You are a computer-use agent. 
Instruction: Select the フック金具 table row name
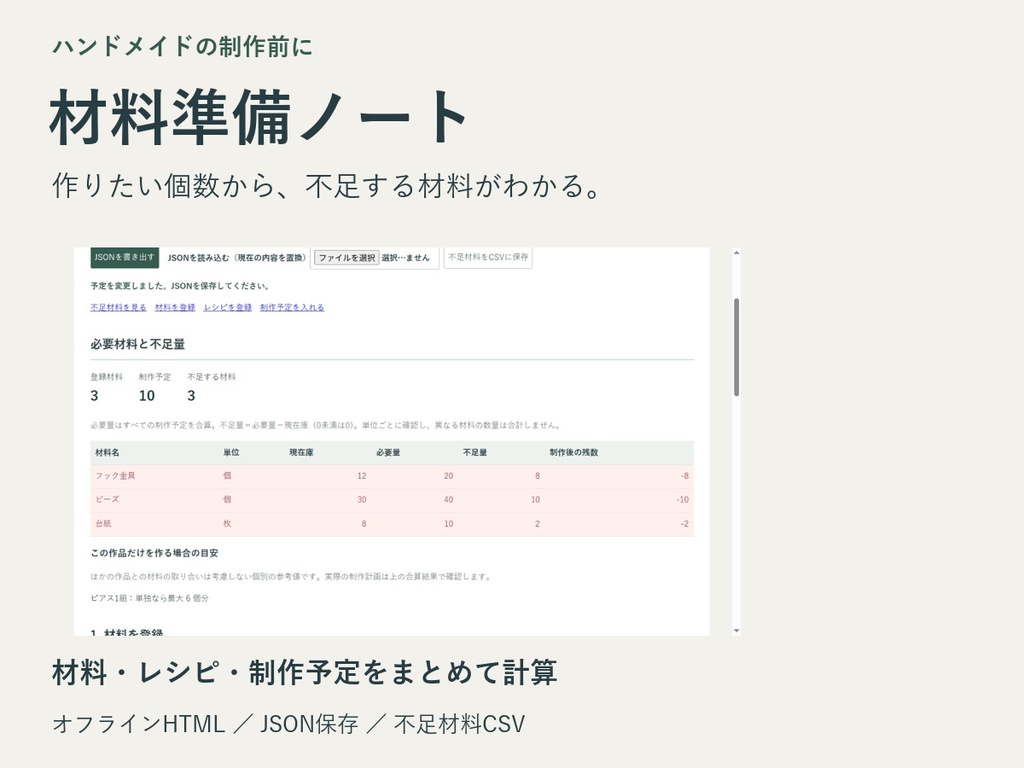(x=115, y=476)
